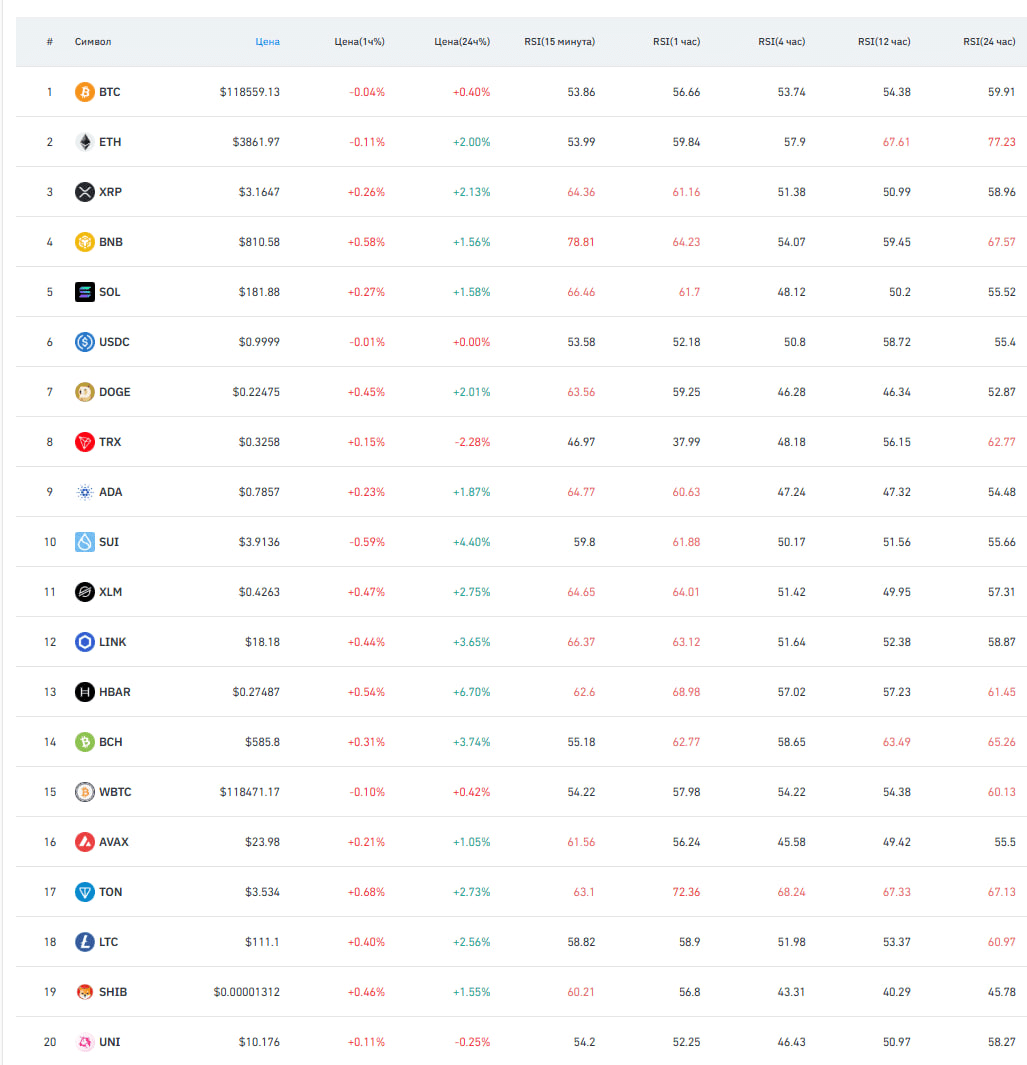Image resolution: width=1027 pixels, height=1065 pixels.
Task: Open the HBAR symbol link
Action: [115, 692]
